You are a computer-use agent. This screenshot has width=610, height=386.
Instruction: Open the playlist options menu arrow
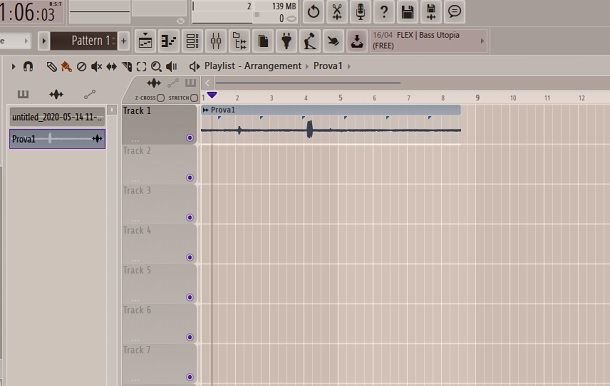click(x=14, y=67)
